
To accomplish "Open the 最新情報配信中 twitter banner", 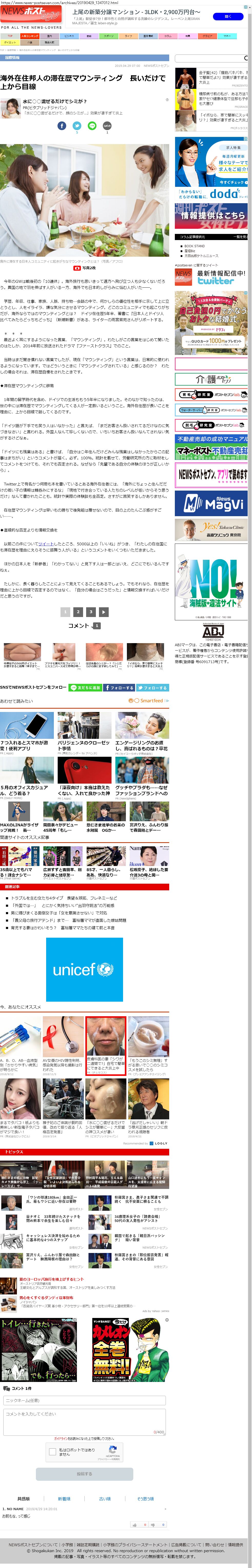I will pos(211,277).
